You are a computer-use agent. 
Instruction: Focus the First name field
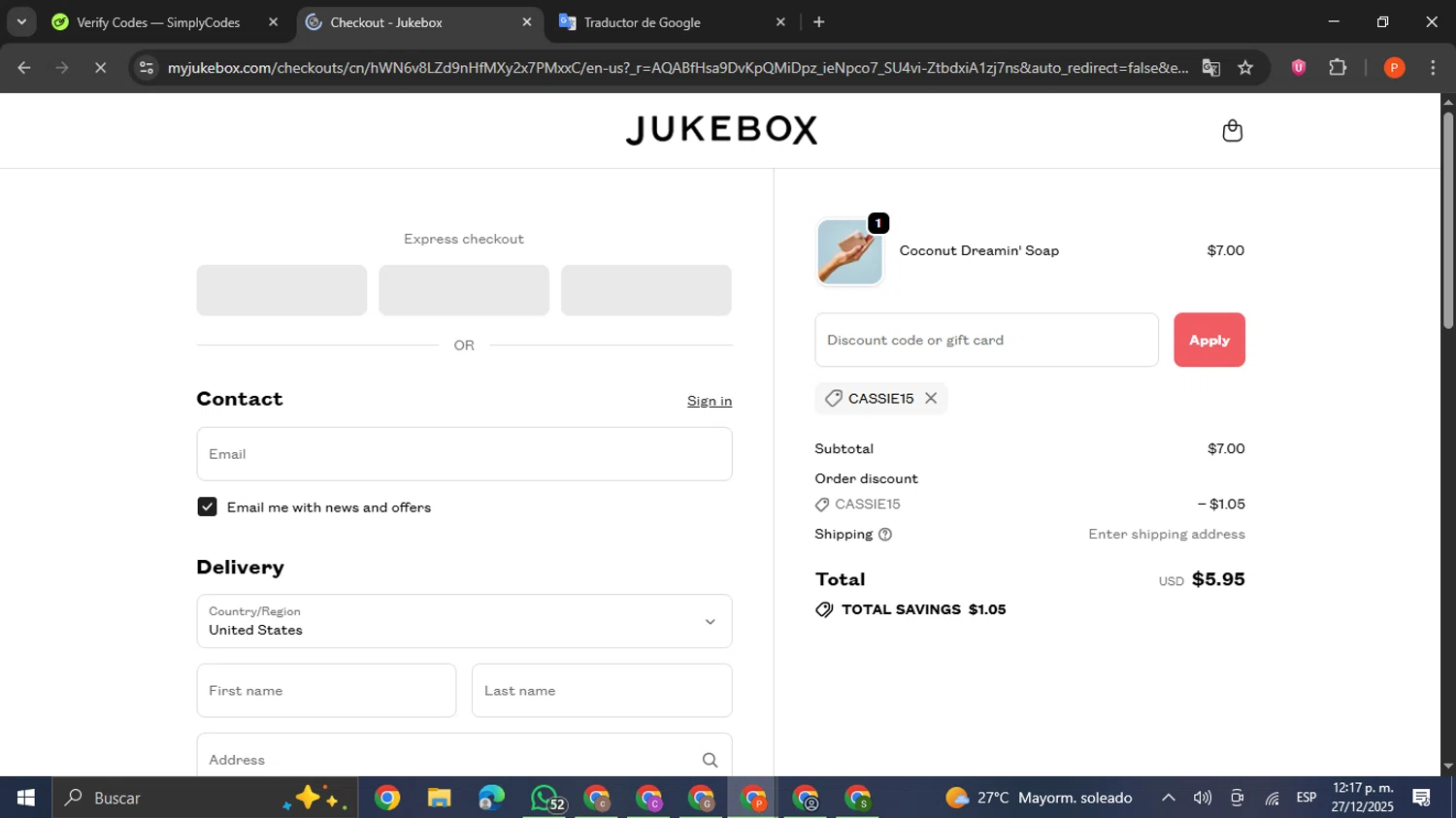click(x=326, y=691)
